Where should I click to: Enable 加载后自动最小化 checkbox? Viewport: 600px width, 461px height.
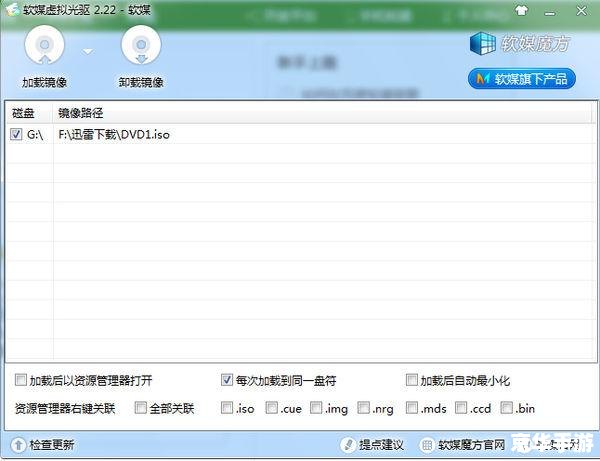point(412,380)
